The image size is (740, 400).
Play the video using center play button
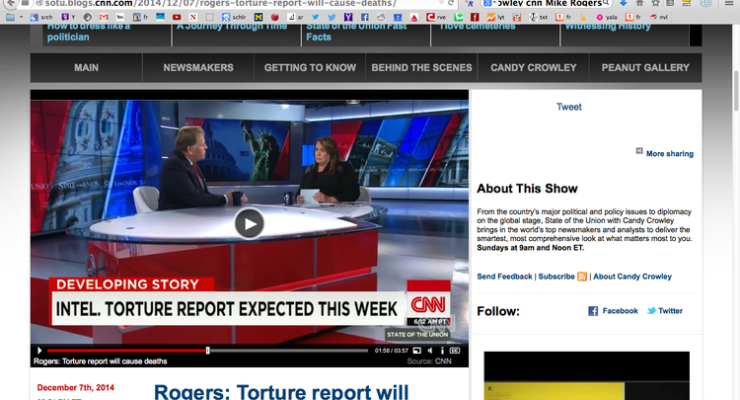[x=249, y=224]
